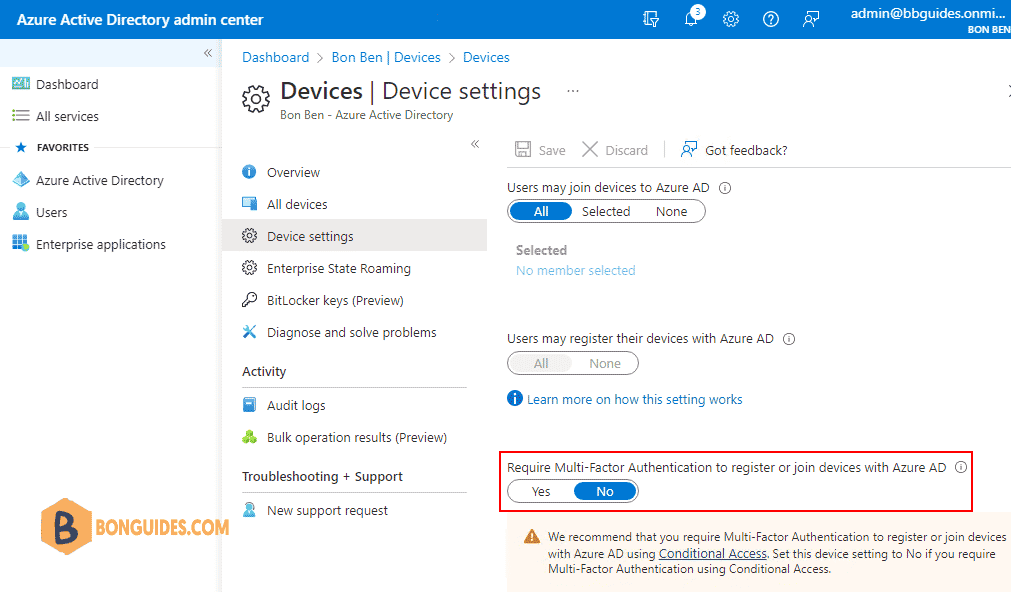Viewport: 1011px width, 592px height.
Task: Click the Enterprise applications grid icon
Action: tap(21, 243)
